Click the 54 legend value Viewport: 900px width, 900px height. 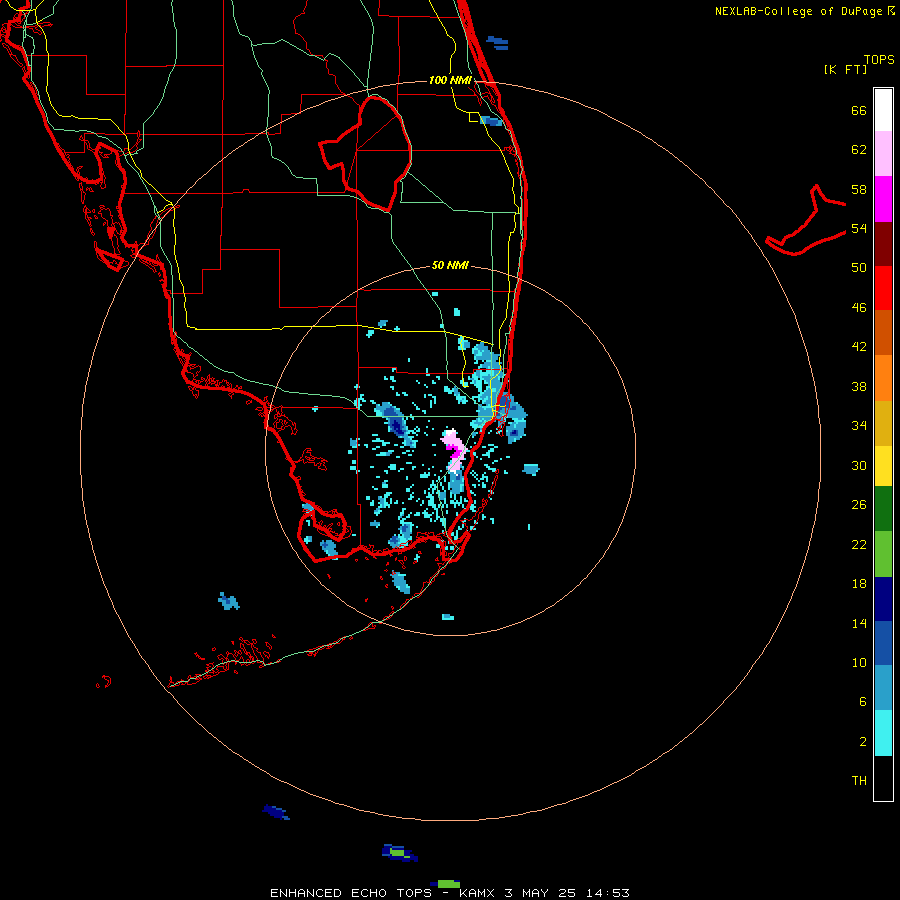coord(859,228)
